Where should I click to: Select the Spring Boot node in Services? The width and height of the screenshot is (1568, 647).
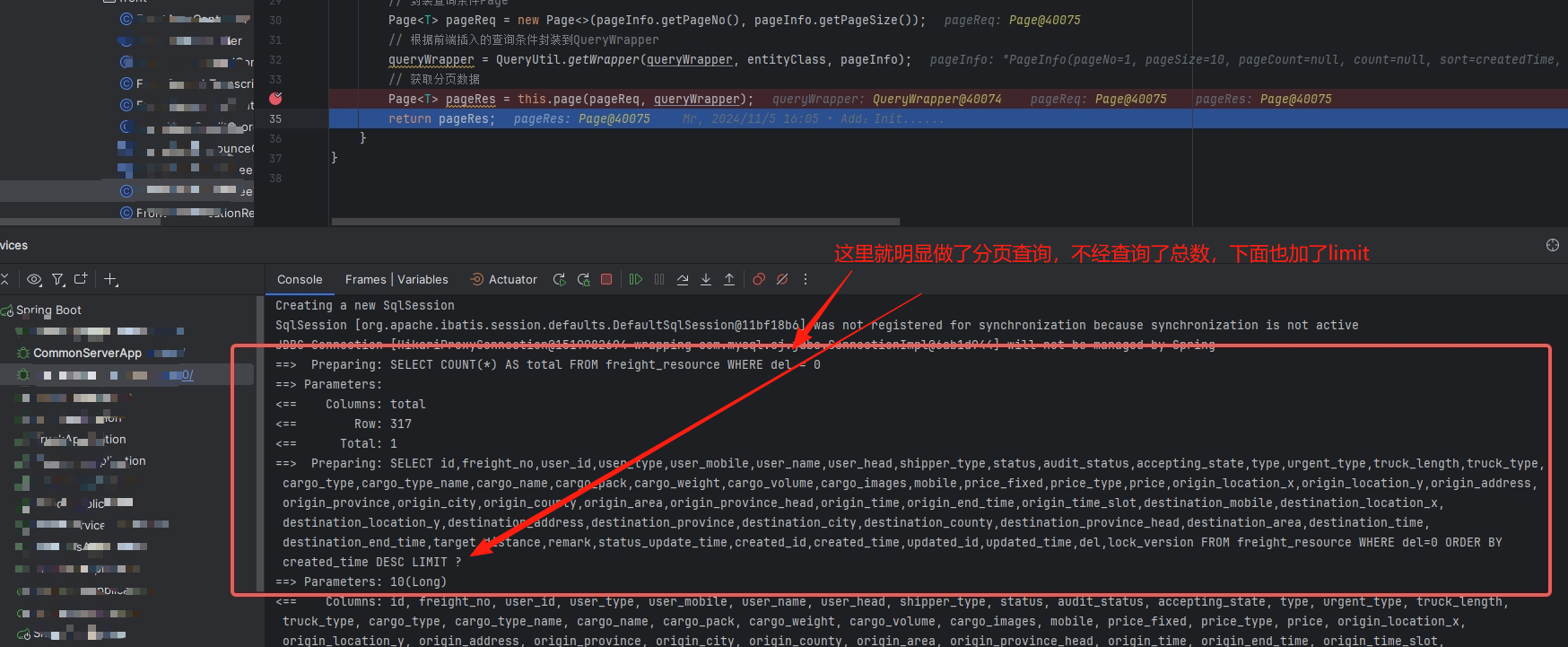pos(48,310)
